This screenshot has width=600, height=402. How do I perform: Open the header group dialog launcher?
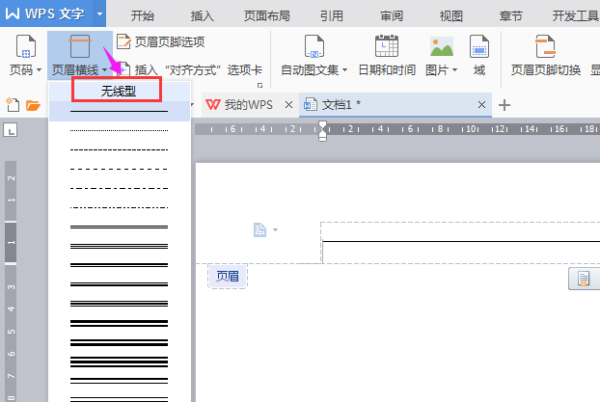(260, 85)
